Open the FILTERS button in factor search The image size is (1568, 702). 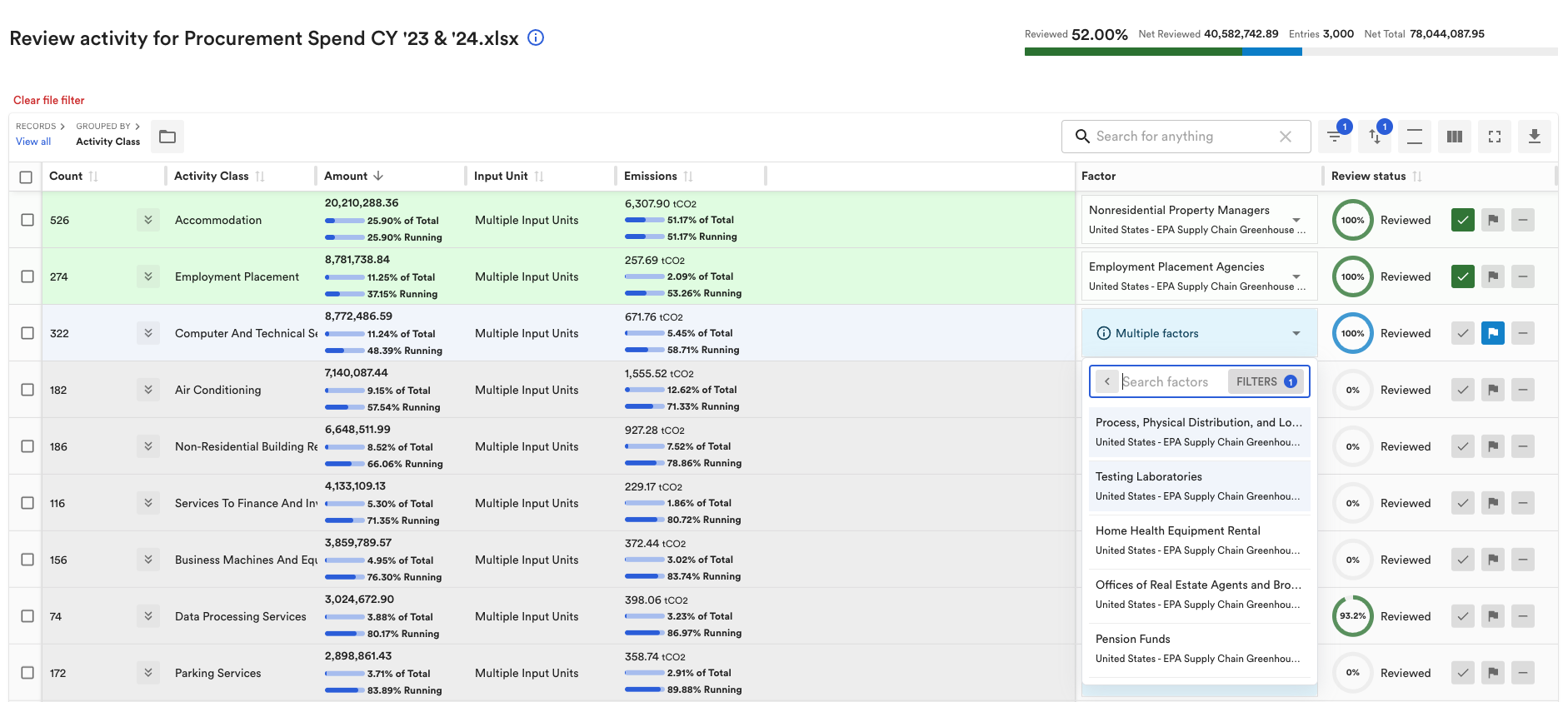(1266, 381)
